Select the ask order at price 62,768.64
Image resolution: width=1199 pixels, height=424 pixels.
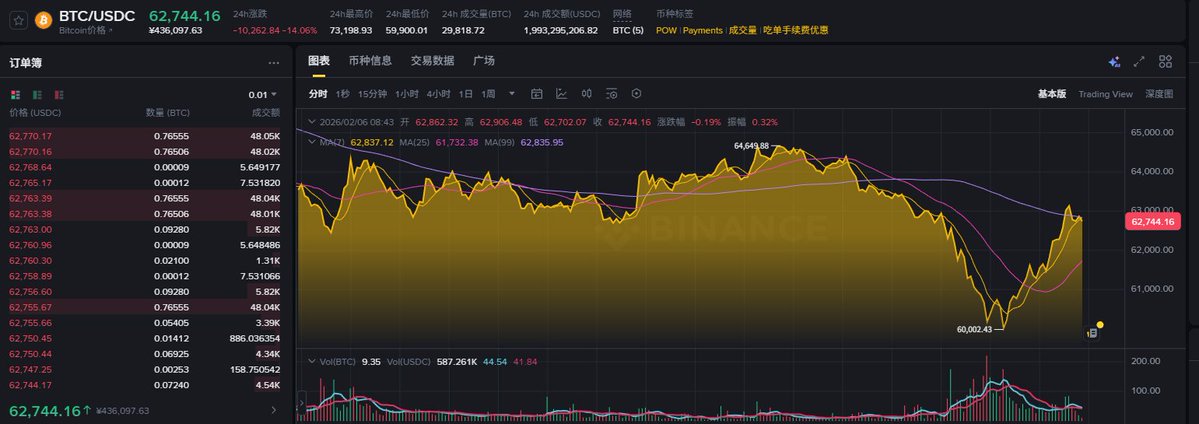pos(145,167)
